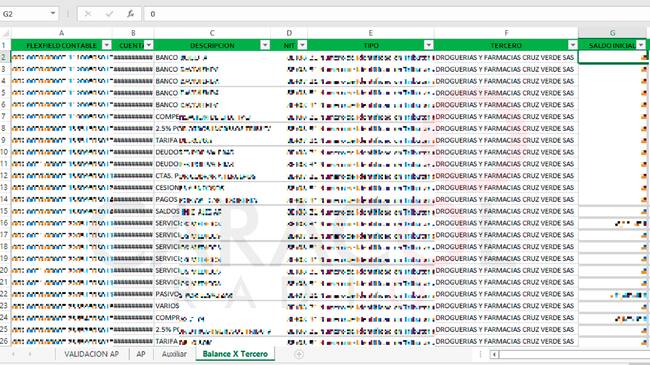The height and width of the screenshot is (365, 650).
Task: Select column D header
Action: click(x=289, y=33)
